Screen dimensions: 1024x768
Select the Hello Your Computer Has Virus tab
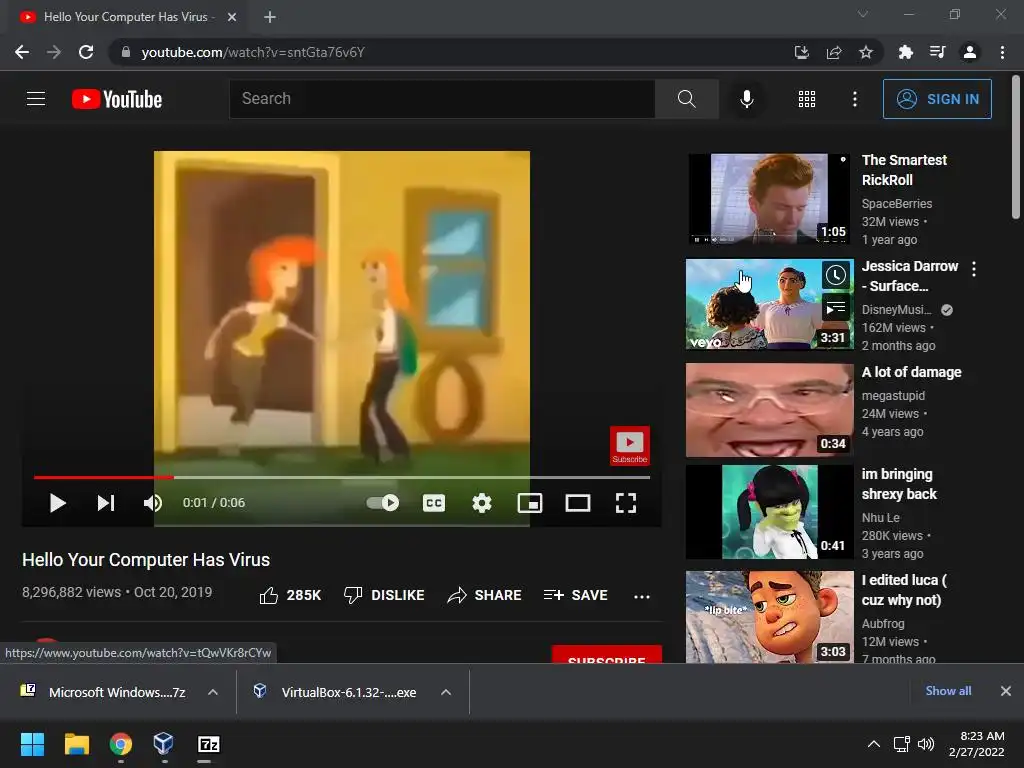point(127,17)
